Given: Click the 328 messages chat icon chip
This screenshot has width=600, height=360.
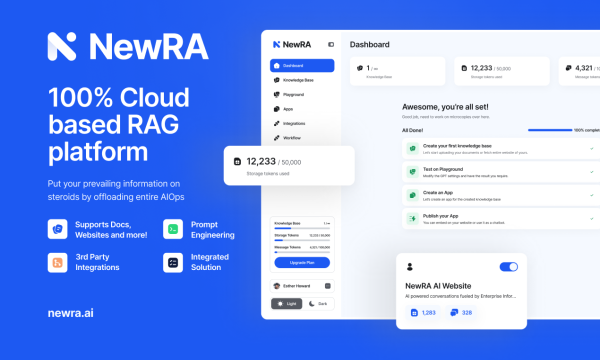Looking at the screenshot, I should pyautogui.click(x=461, y=313).
